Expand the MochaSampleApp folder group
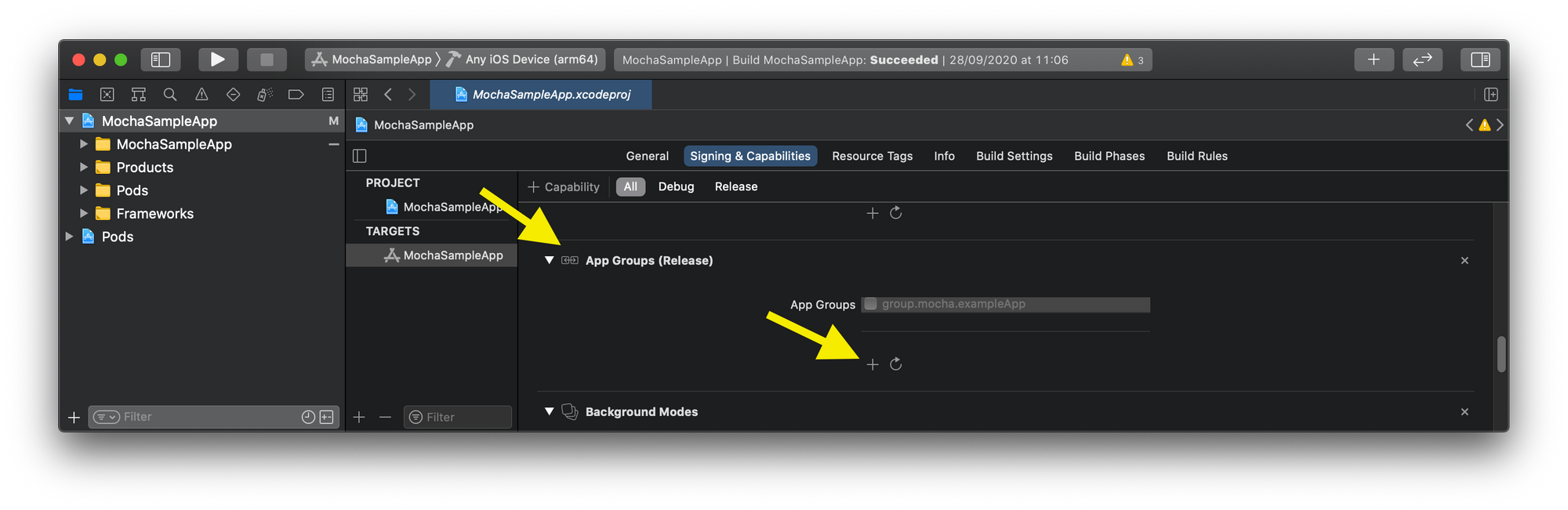Screen dimensions: 1568x510 [x=83, y=144]
